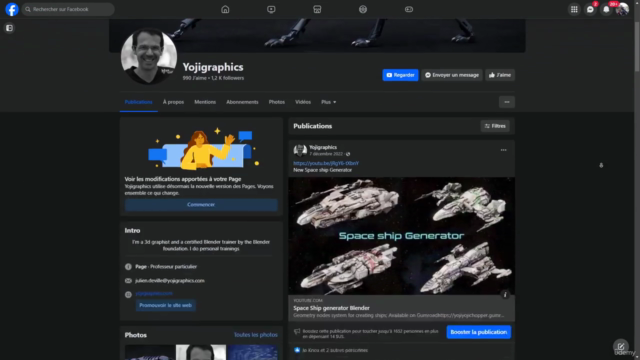Viewport: 640px width, 360px height.
Task: Open the Facebook home icon
Action: 225,9
